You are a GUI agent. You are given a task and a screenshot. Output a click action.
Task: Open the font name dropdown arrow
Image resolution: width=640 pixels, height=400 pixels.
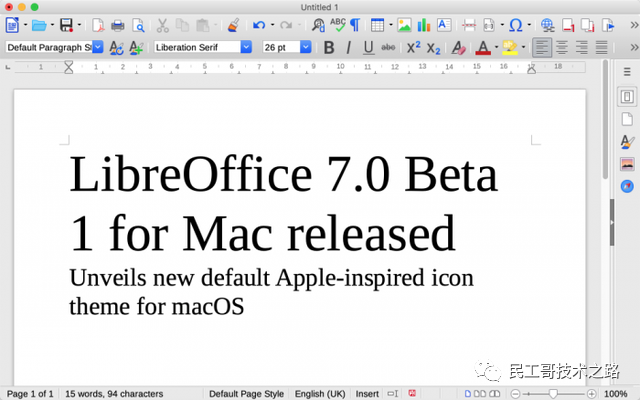pos(246,47)
